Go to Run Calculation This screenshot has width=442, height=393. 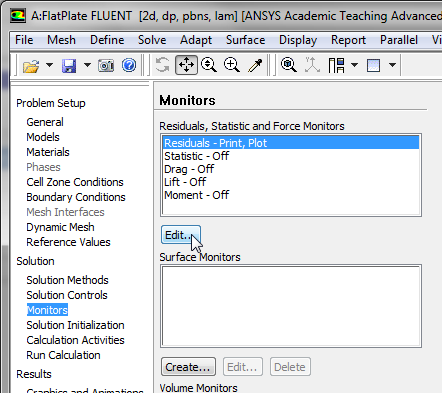(x=63, y=355)
